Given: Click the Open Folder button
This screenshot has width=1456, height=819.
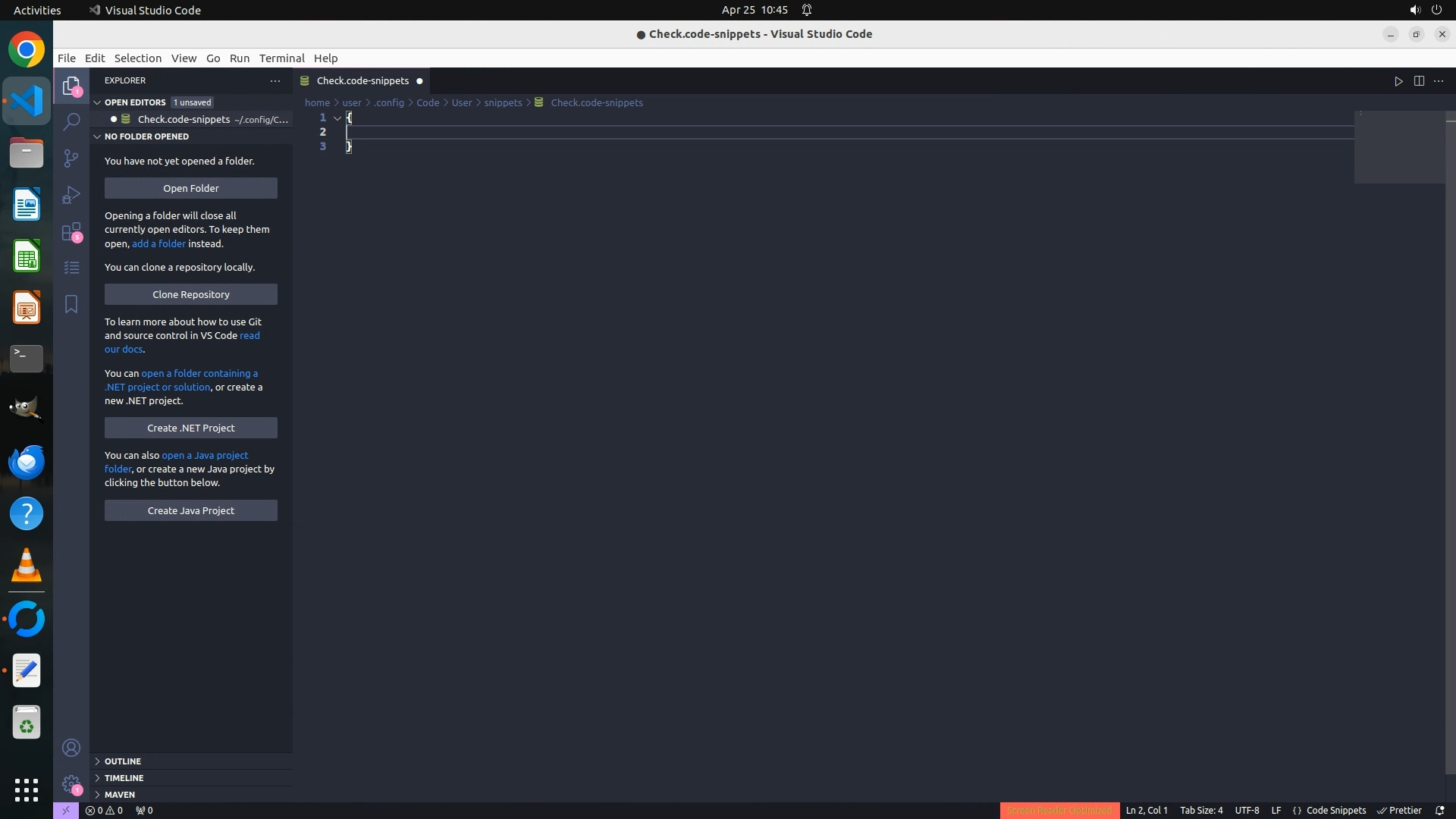Looking at the screenshot, I should tap(191, 188).
